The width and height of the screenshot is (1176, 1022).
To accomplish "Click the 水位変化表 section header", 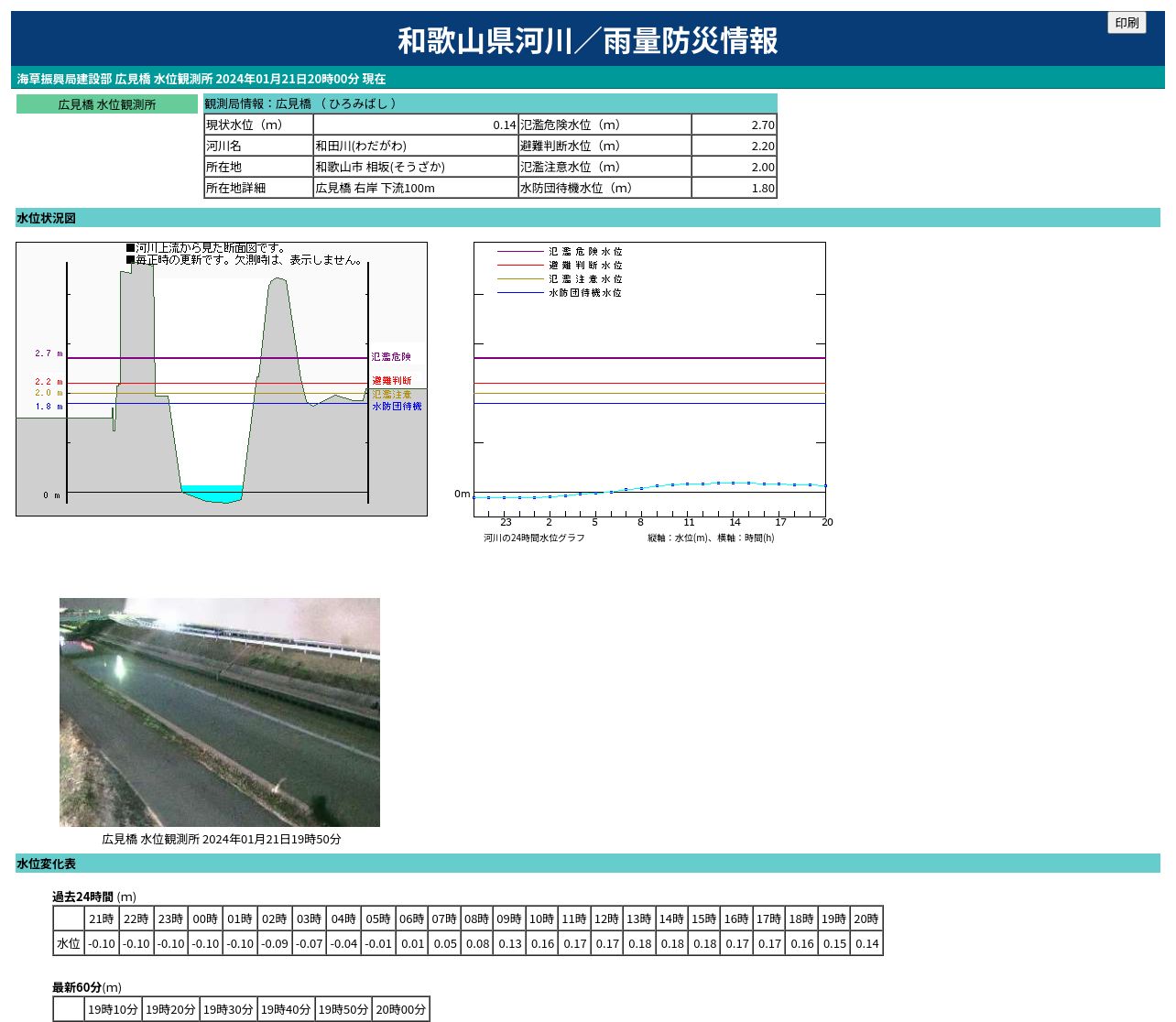I will (588, 864).
